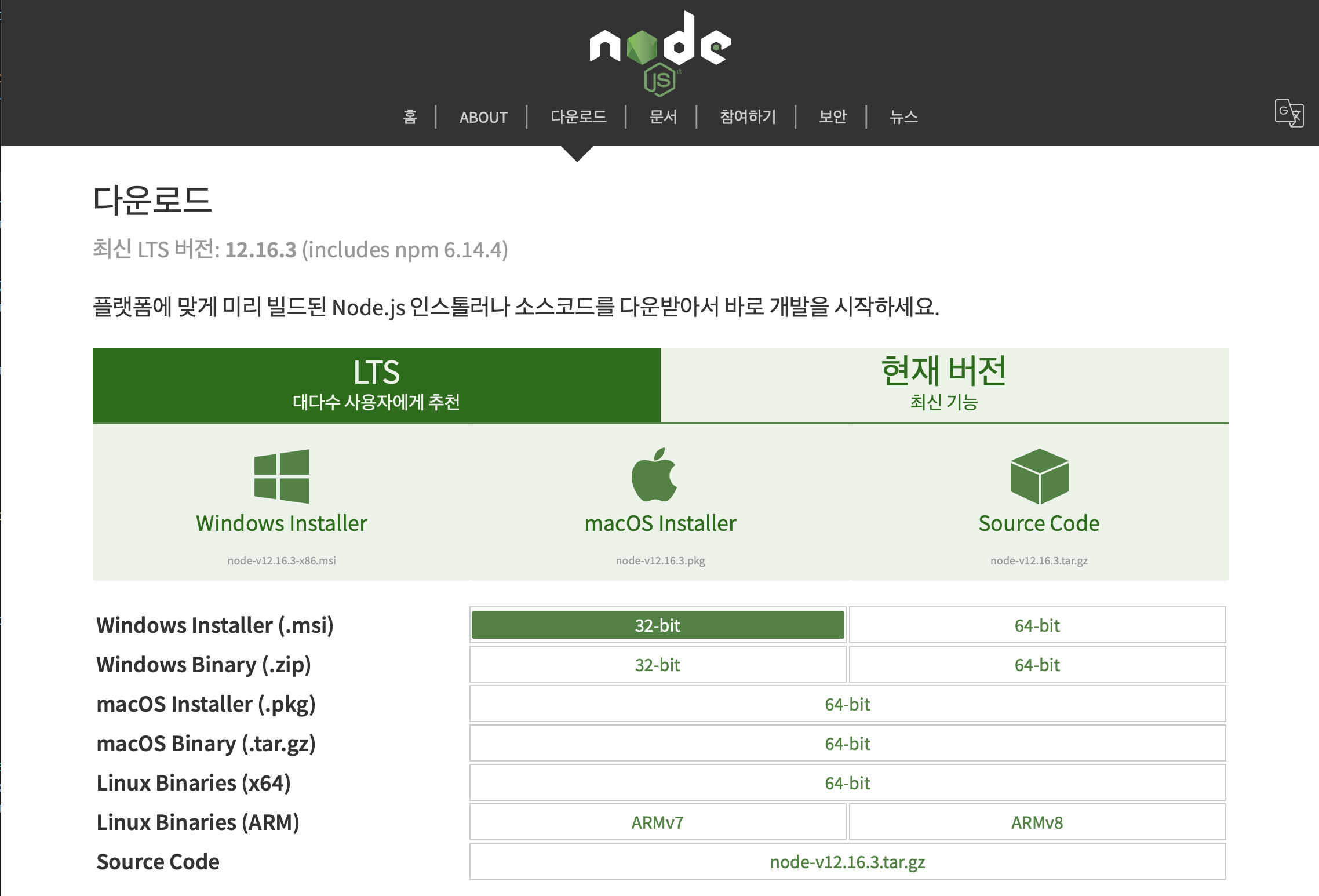Download Windows Installer msi 32-bit

657,625
